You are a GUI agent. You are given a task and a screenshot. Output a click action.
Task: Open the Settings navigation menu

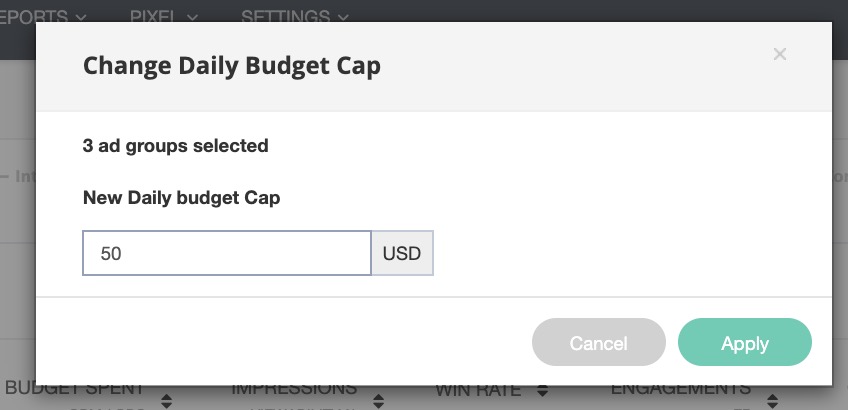point(285,17)
